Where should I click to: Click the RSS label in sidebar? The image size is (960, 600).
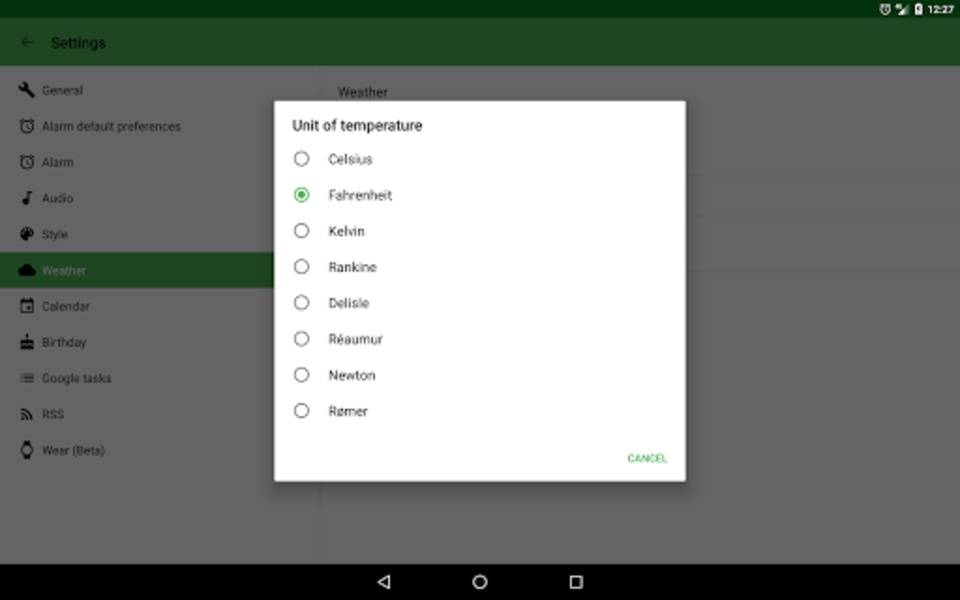[53, 414]
